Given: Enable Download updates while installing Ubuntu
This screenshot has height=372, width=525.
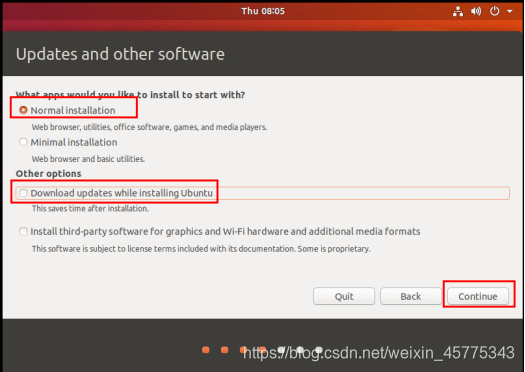Looking at the screenshot, I should [x=23, y=193].
